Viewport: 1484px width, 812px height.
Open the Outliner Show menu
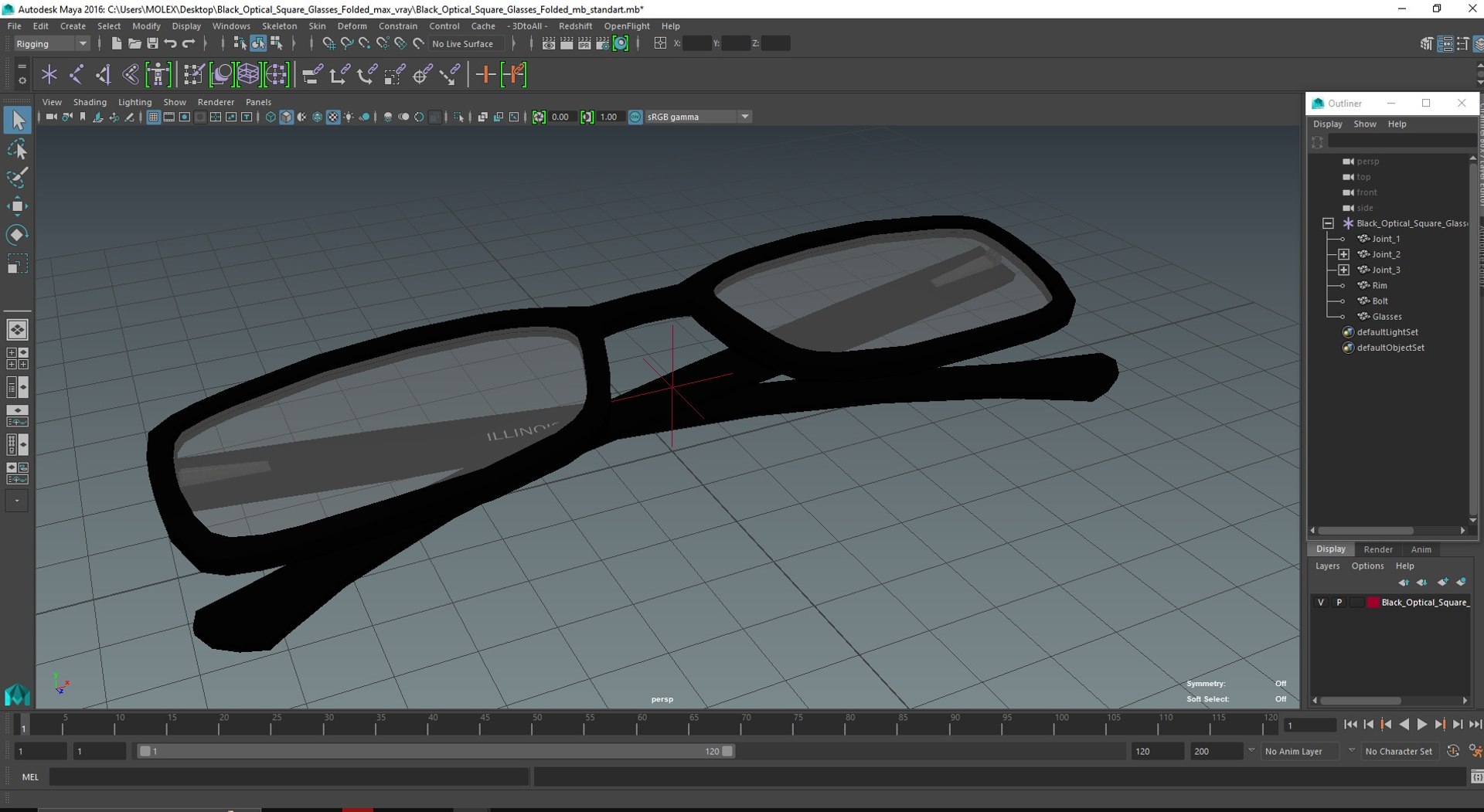(1364, 124)
